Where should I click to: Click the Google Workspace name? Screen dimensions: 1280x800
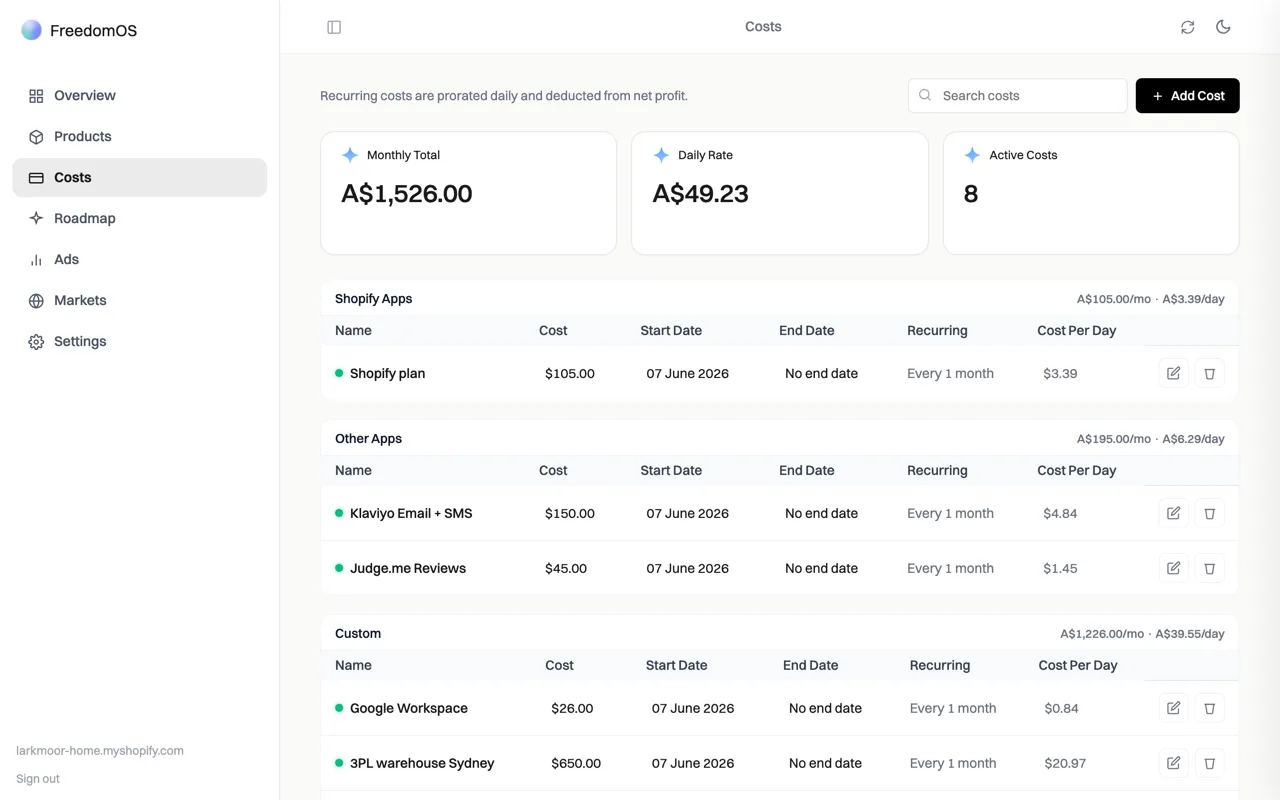(409, 708)
